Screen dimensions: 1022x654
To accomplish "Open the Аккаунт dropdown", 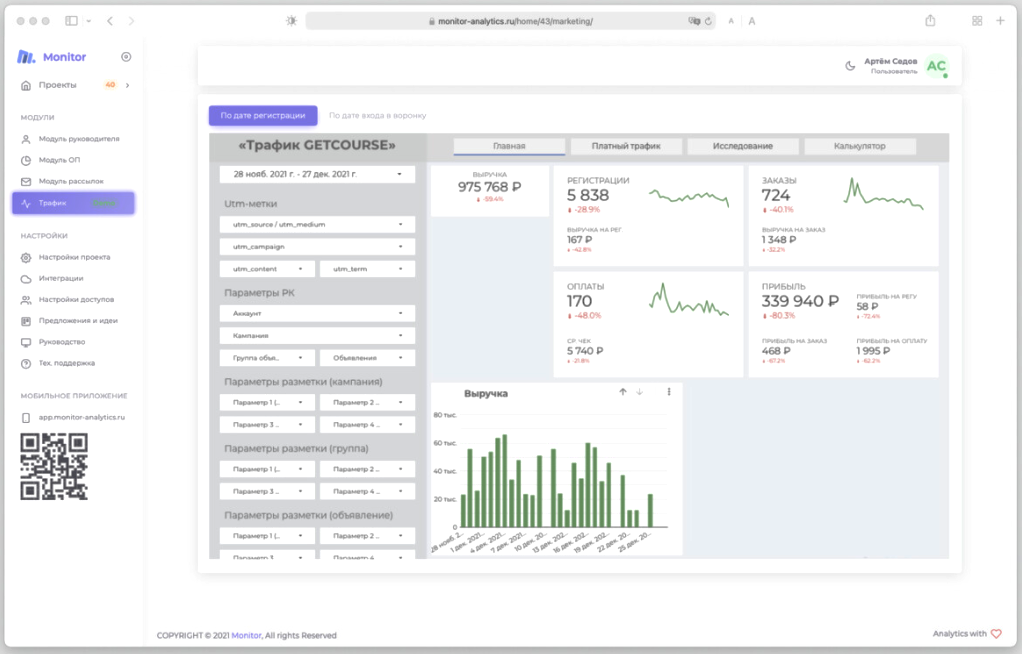I will click(x=317, y=314).
